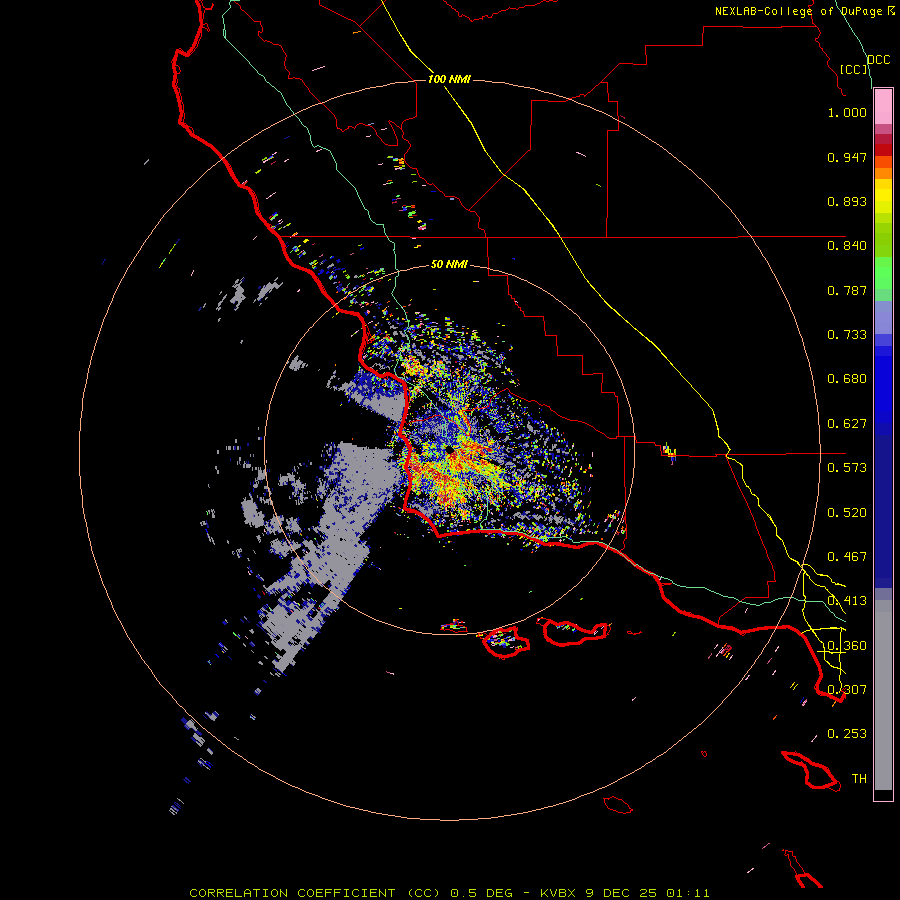Image resolution: width=900 pixels, height=900 pixels.
Task: Select the 0.307 scale value
Action: pyautogui.click(x=847, y=690)
